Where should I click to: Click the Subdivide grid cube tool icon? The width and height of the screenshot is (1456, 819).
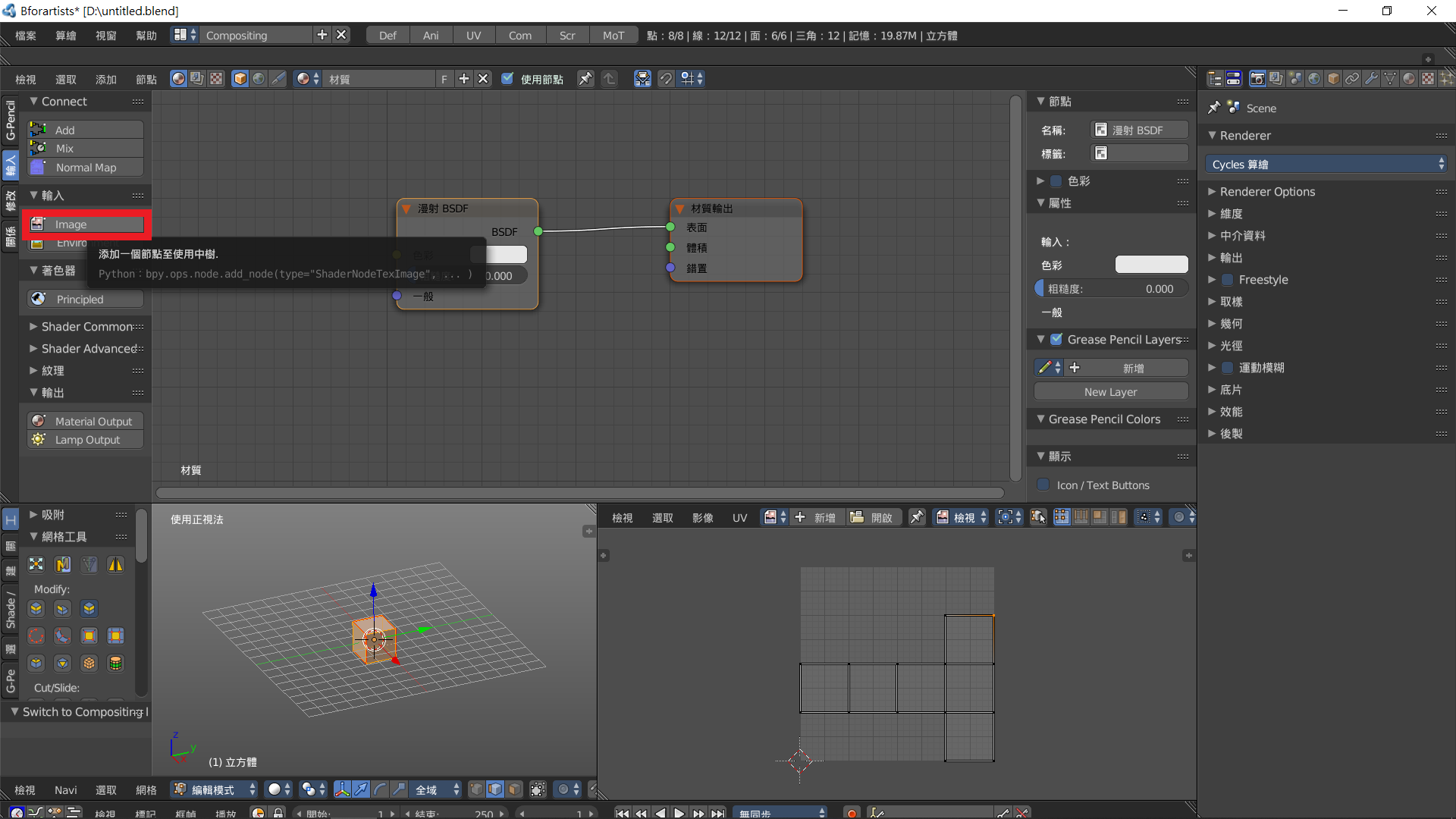click(89, 664)
